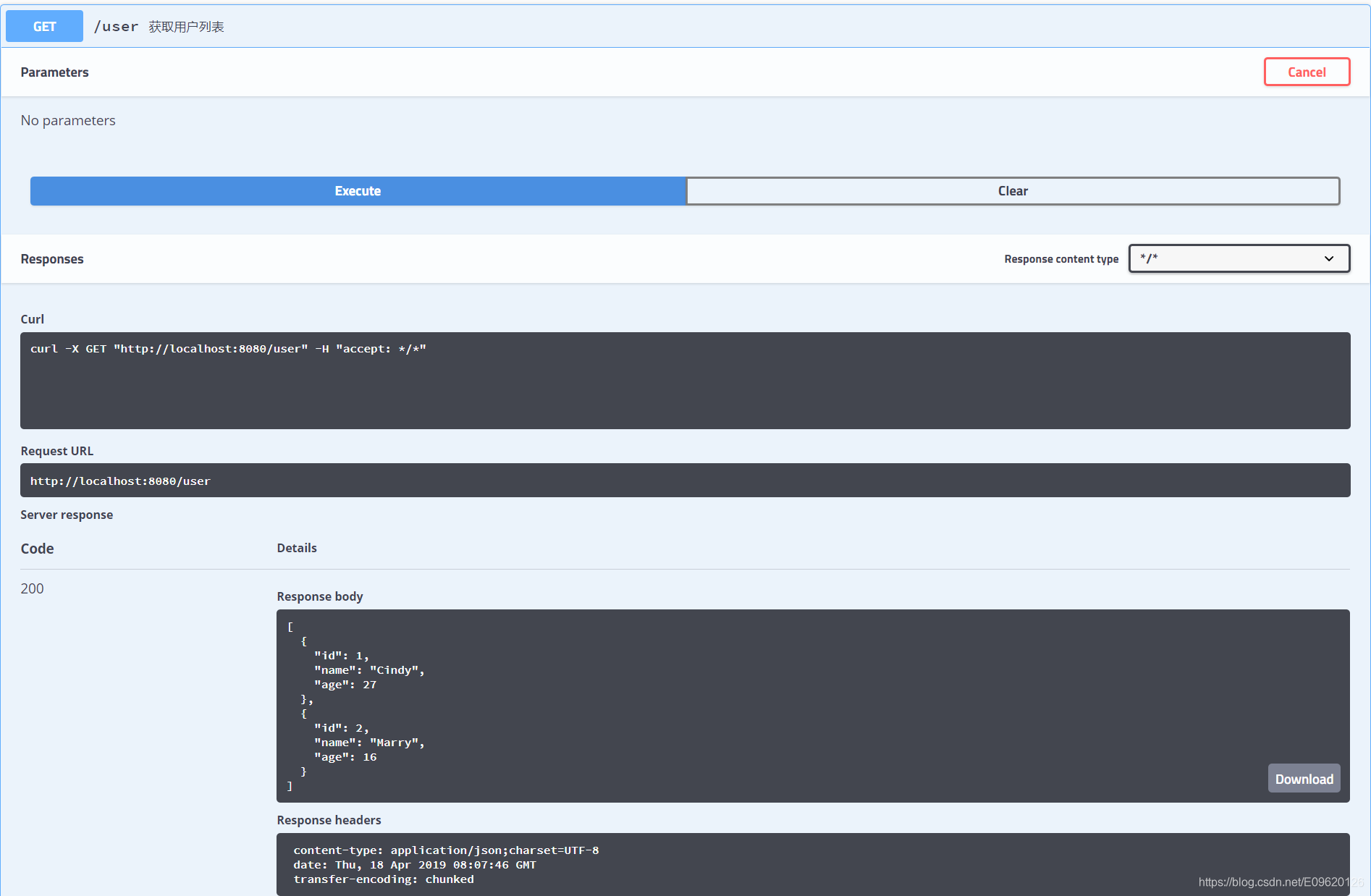Click the 获取用户列表 endpoint description
1371x896 pixels.
coord(187,27)
